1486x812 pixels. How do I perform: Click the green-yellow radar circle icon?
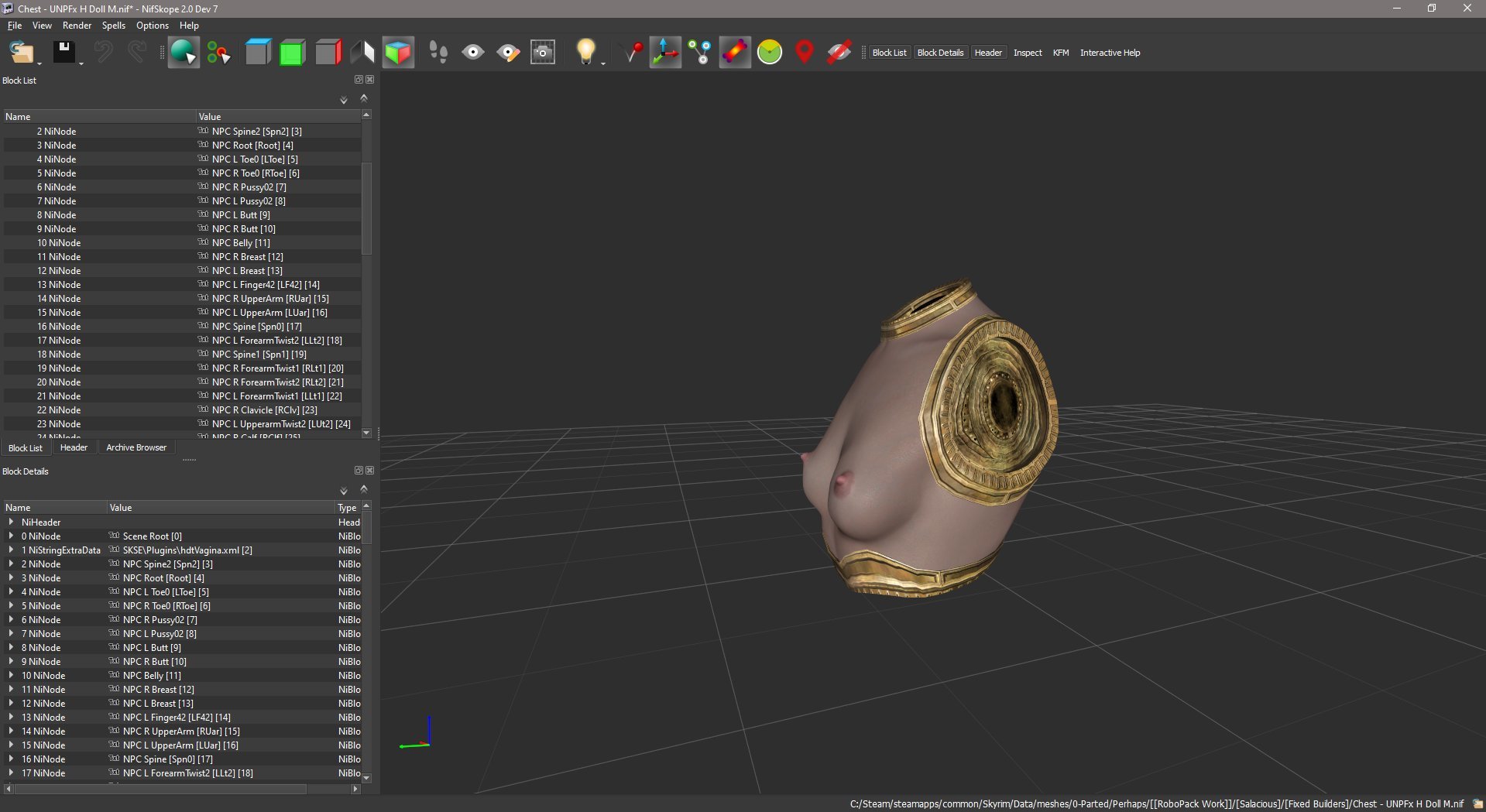coord(770,53)
